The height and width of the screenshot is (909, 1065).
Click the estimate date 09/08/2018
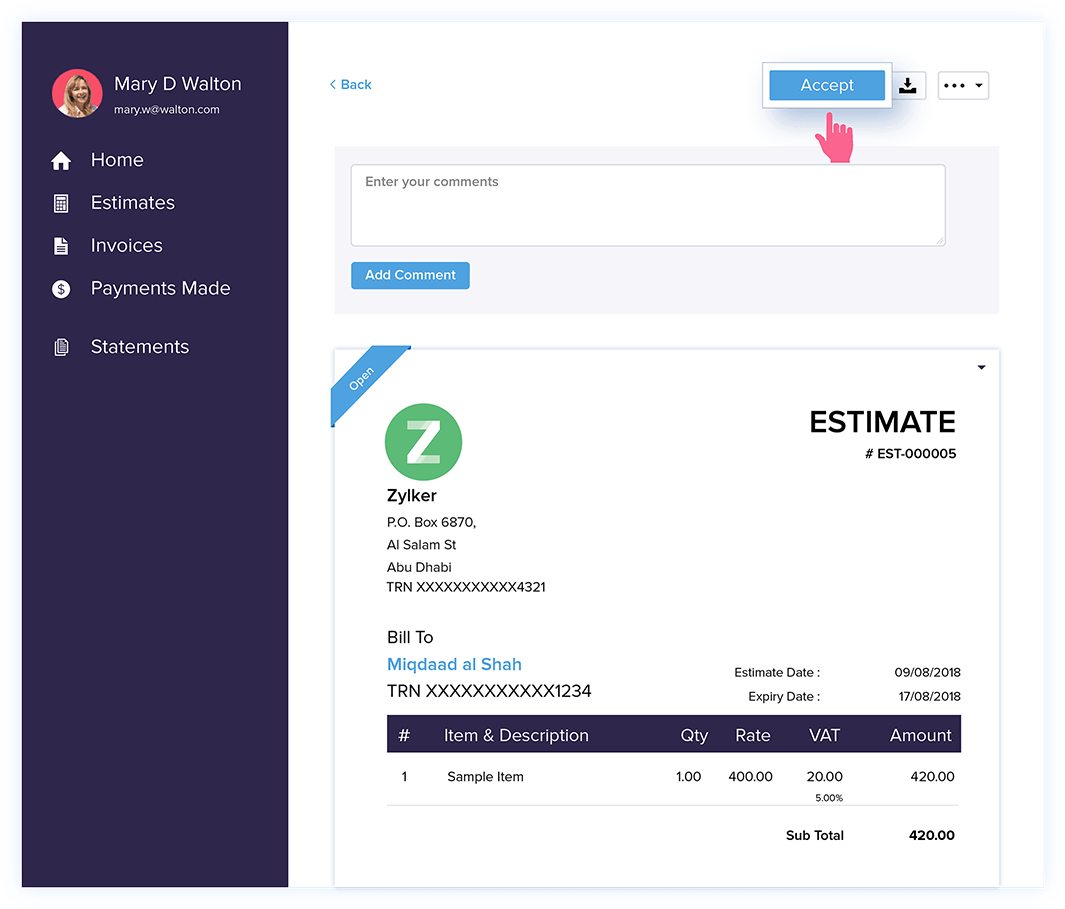(927, 673)
